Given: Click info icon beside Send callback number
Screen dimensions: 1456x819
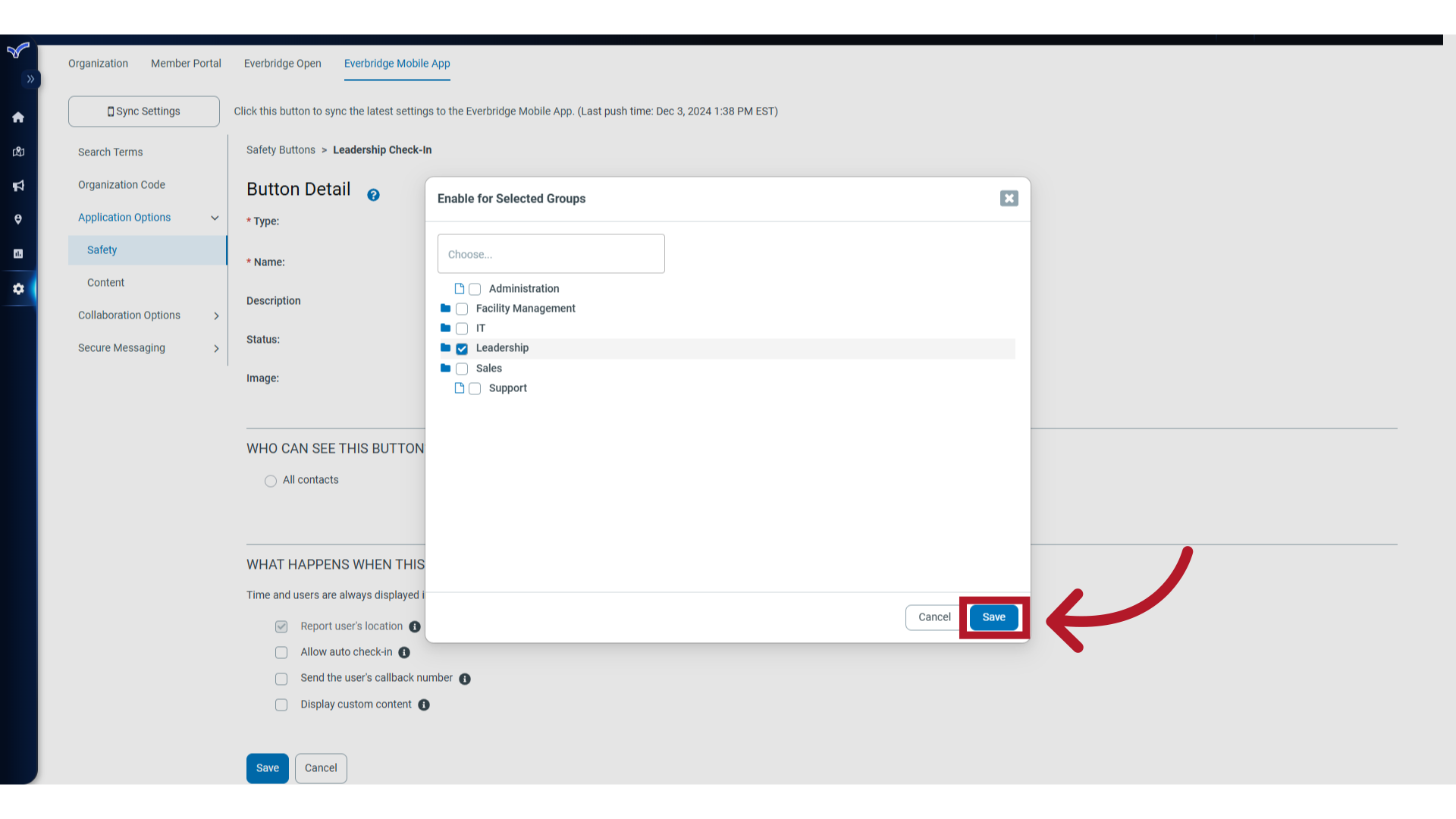Looking at the screenshot, I should click(465, 679).
